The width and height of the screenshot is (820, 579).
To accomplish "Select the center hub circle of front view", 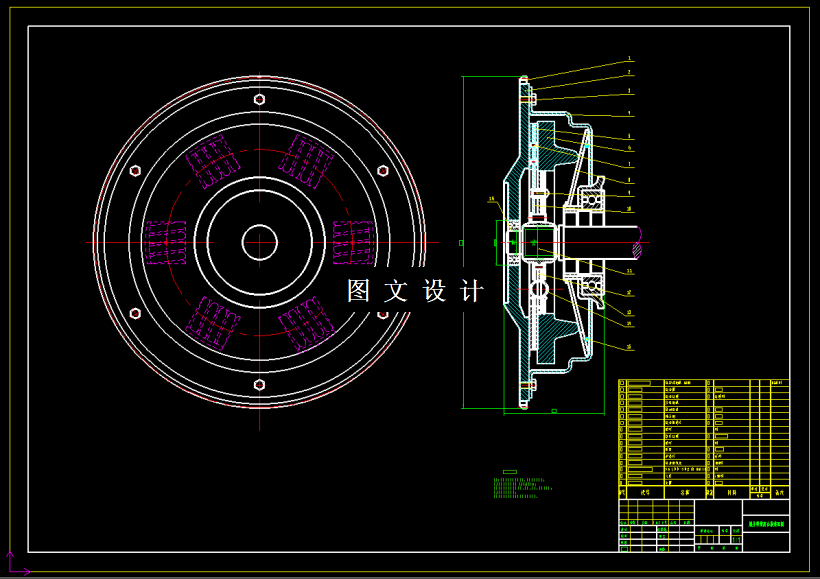I will click(258, 240).
